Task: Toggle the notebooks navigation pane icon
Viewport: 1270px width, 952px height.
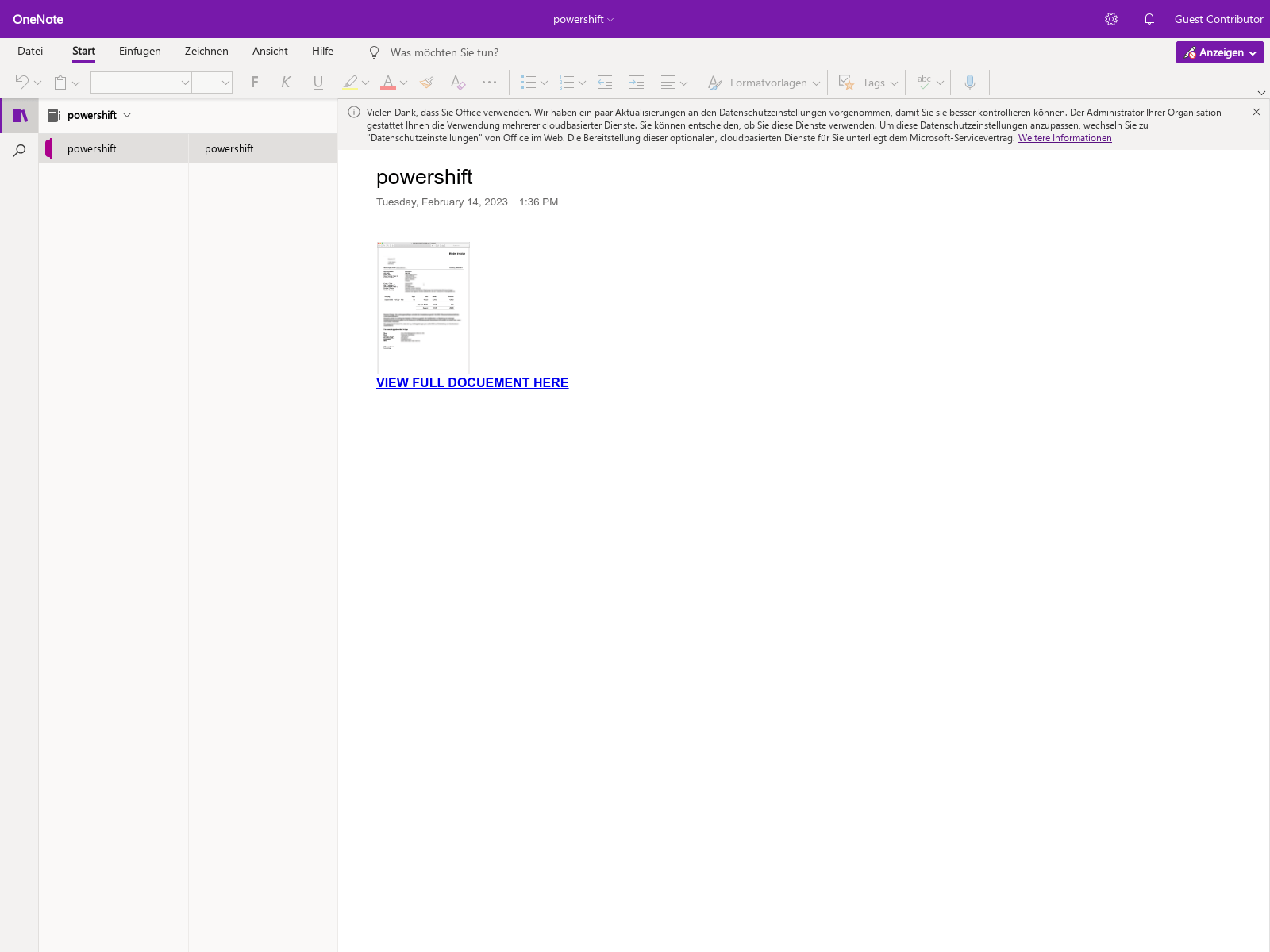Action: (20, 116)
